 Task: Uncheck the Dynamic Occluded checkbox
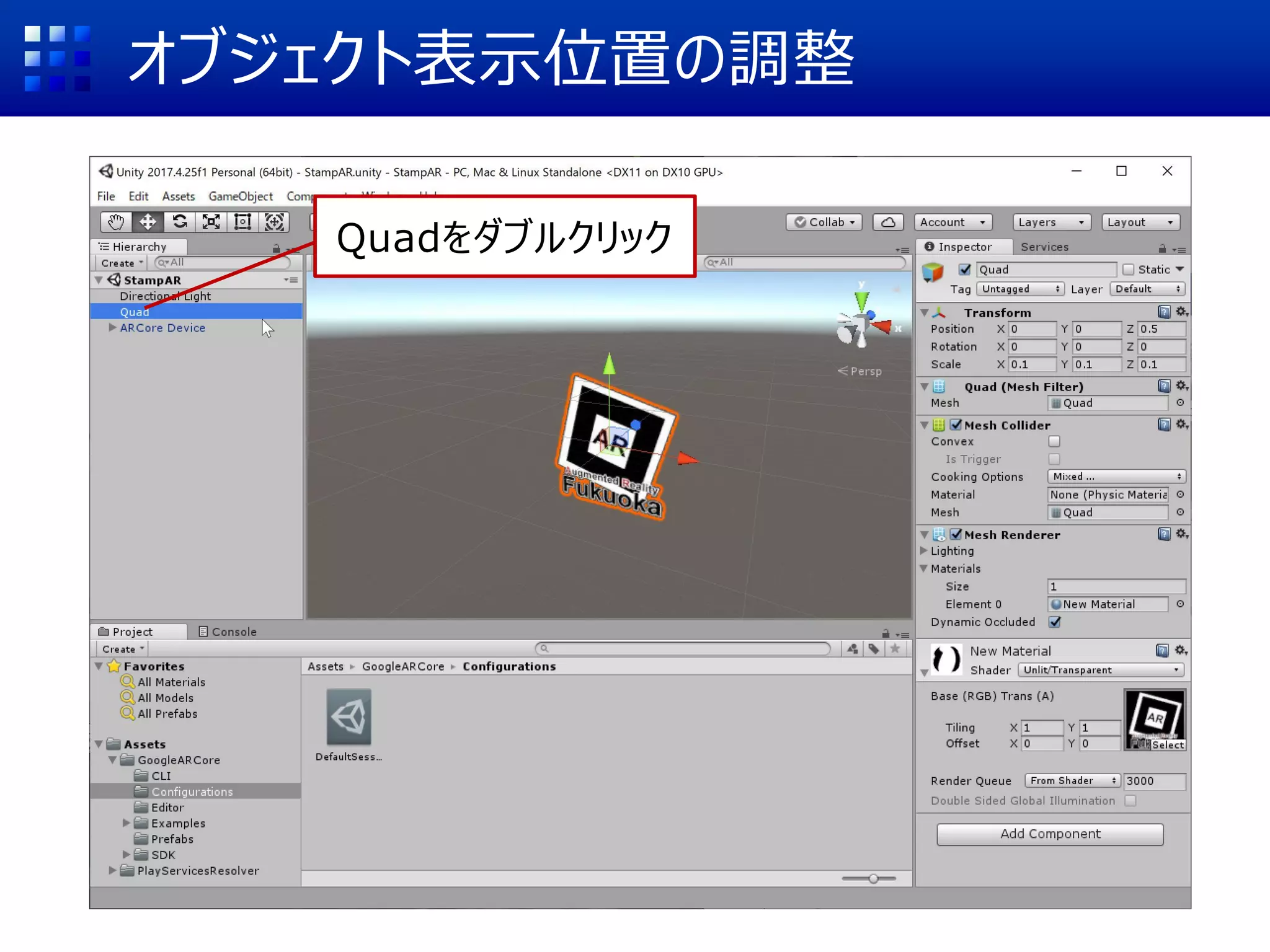(1054, 622)
